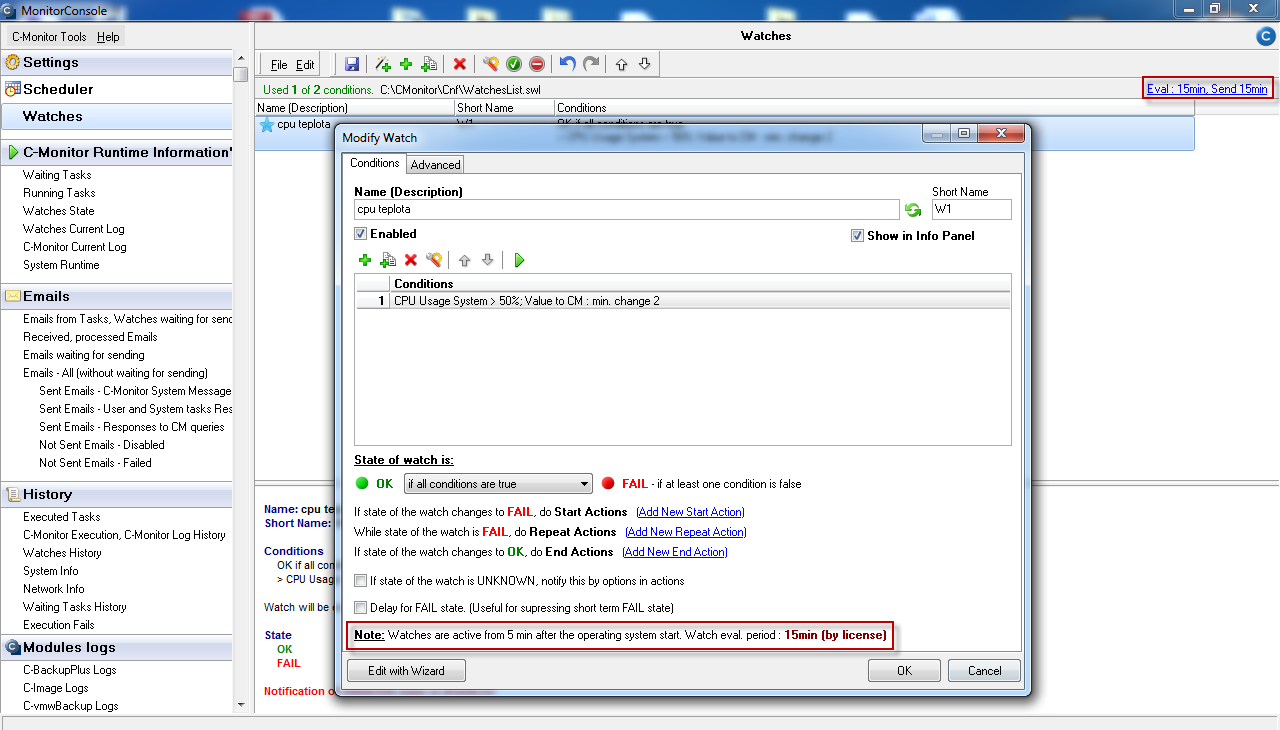Click the move watch down arrow in main toolbar
The height and width of the screenshot is (730, 1280).
point(644,64)
